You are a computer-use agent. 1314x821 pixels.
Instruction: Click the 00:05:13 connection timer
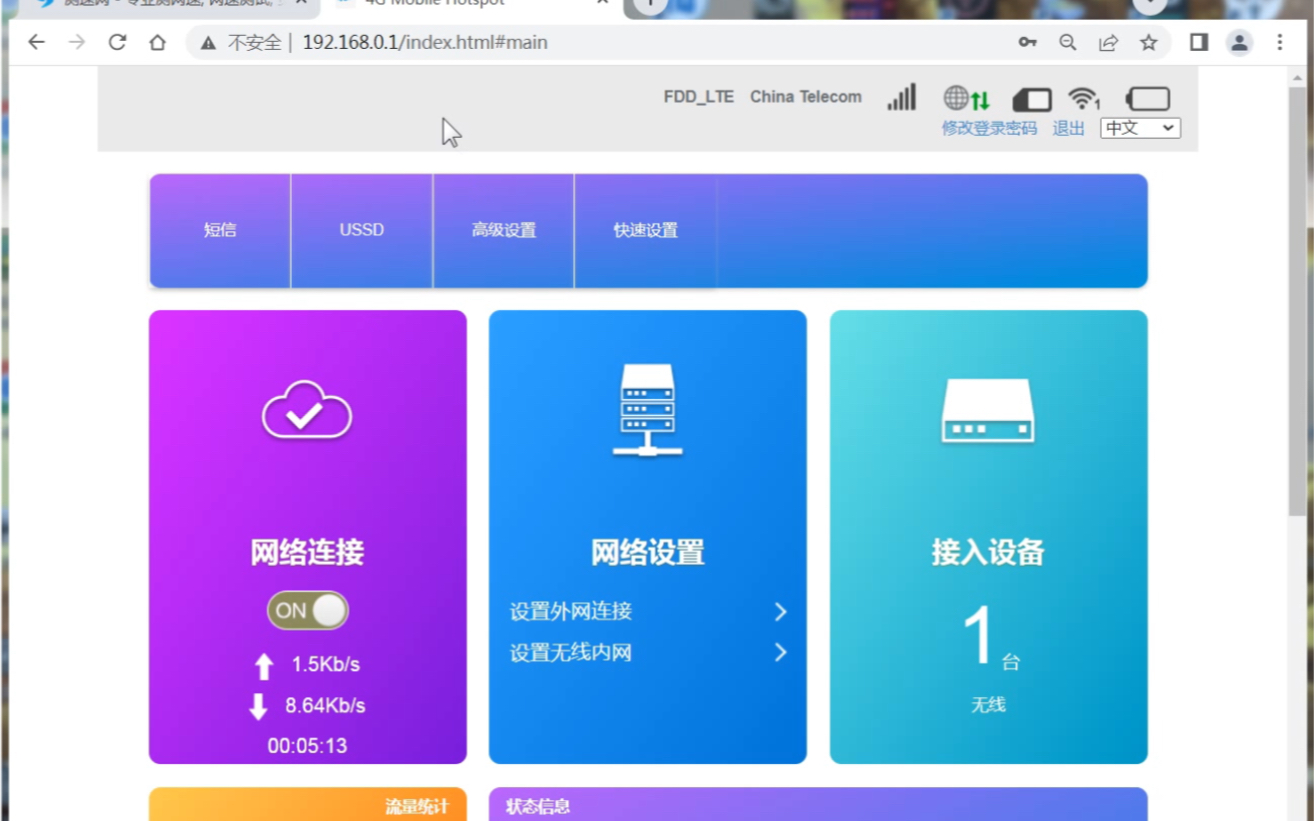[x=307, y=746]
